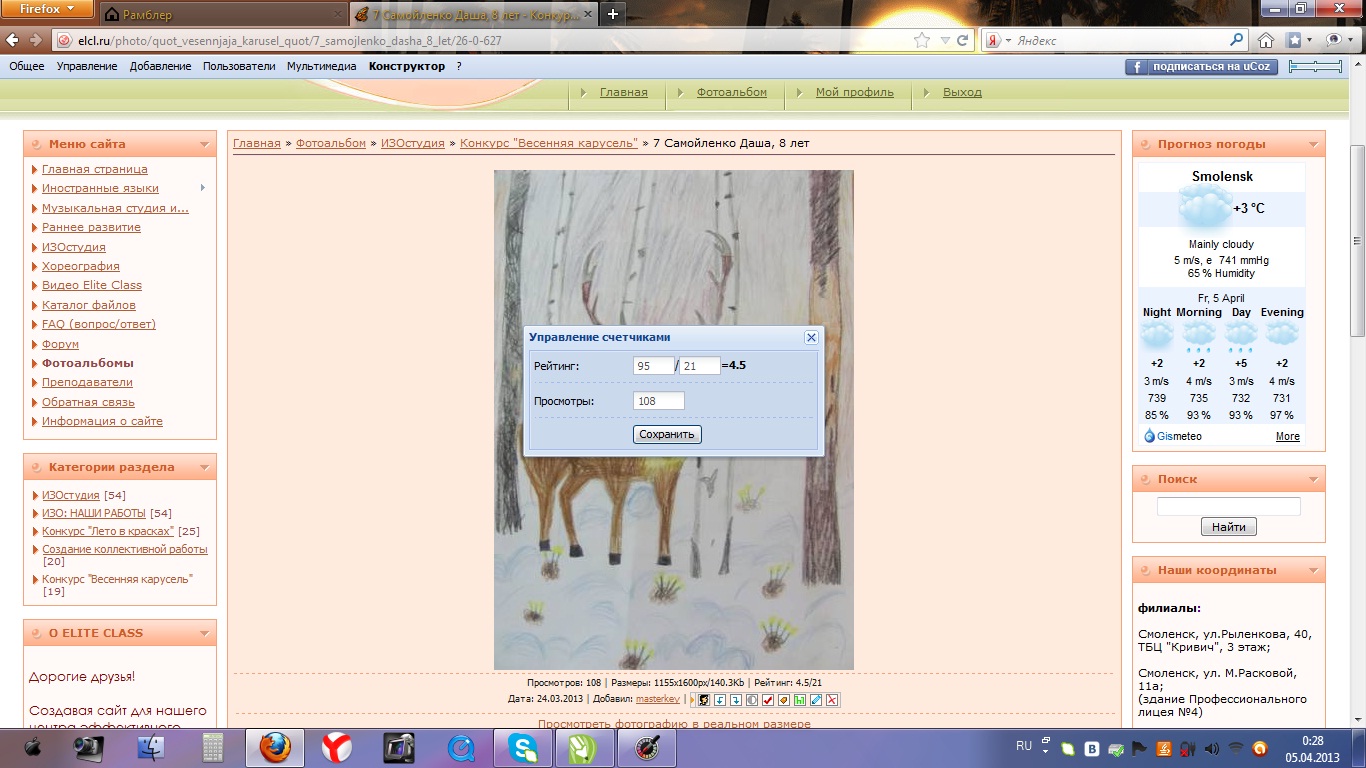The width and height of the screenshot is (1366, 768).
Task: Click the red X delete photo icon
Action: point(832,700)
